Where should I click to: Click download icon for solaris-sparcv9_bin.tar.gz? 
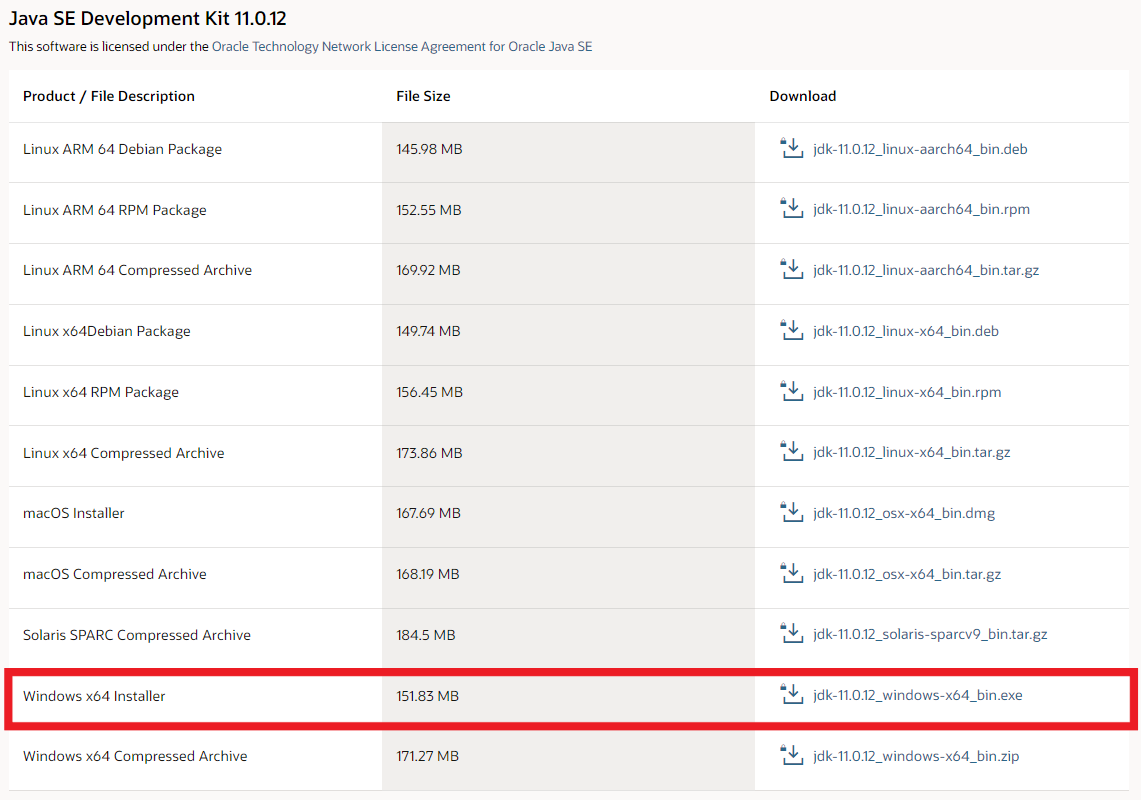point(791,633)
